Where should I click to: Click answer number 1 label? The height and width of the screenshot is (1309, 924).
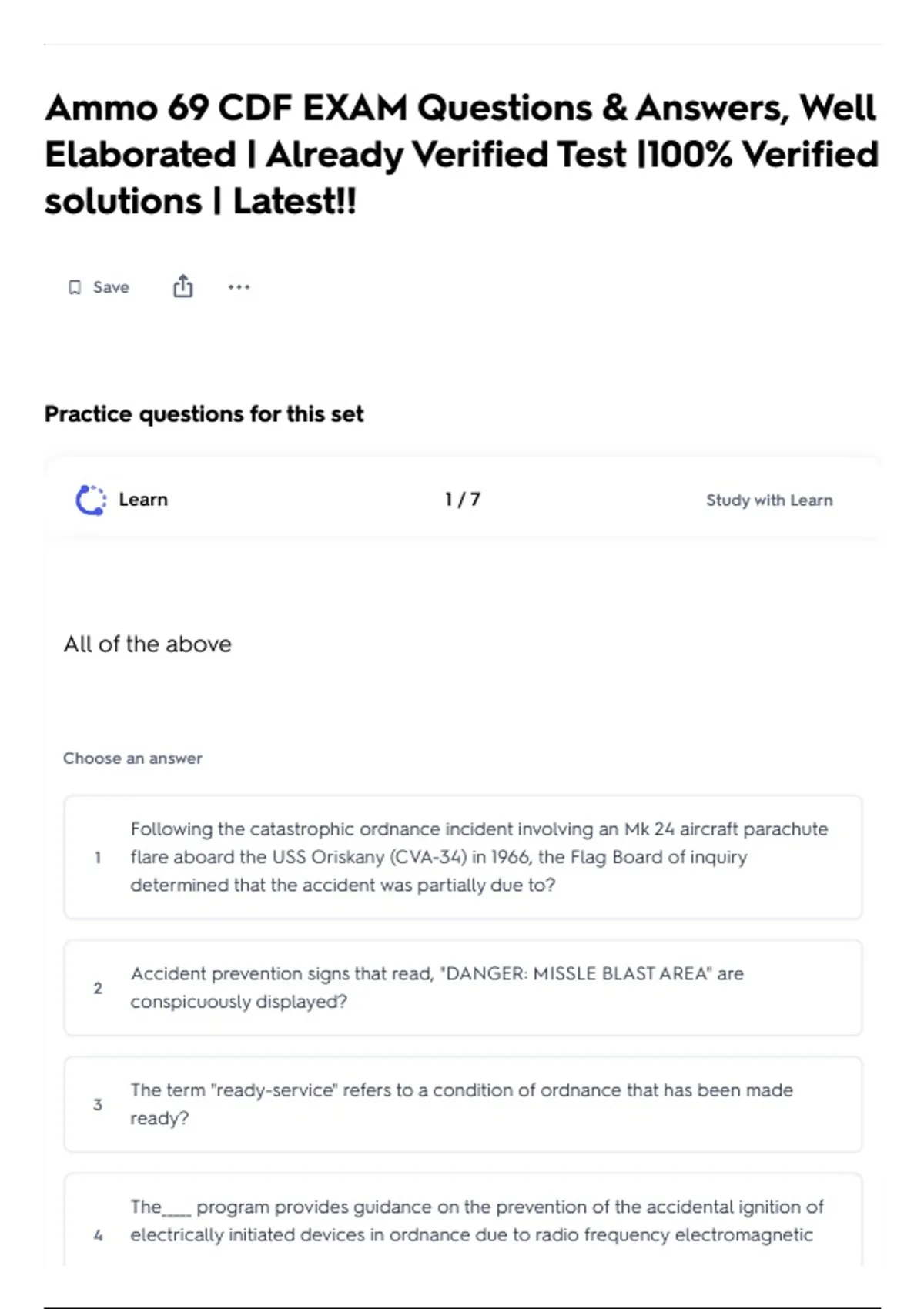click(98, 857)
